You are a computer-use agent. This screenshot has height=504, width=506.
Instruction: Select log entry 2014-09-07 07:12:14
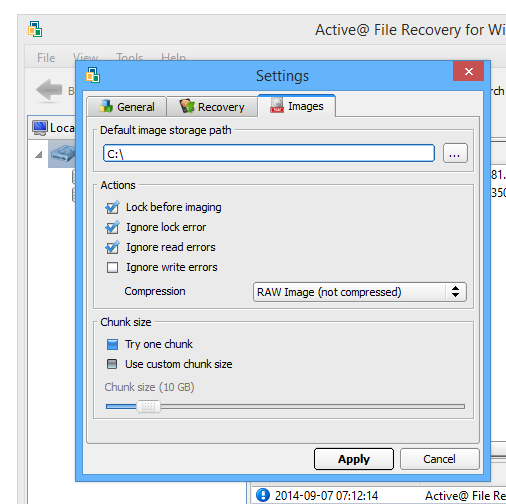326,496
